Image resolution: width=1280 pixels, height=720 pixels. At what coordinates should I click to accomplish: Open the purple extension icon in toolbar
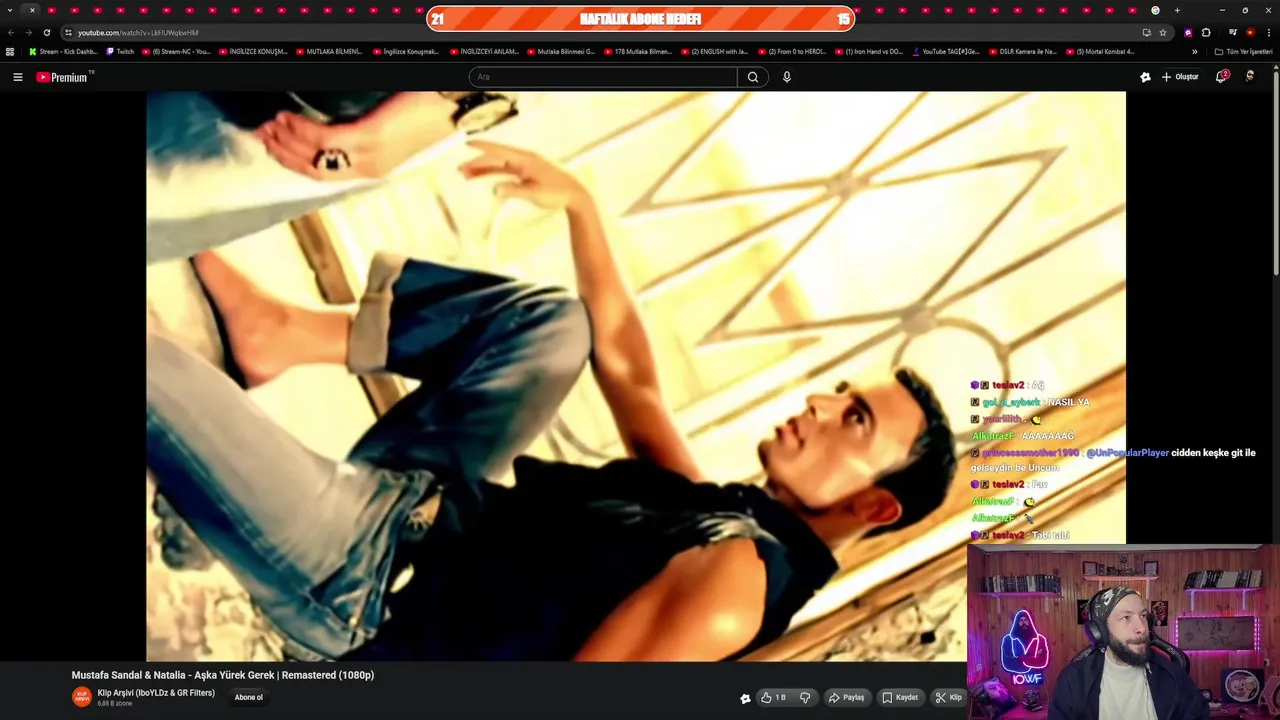coord(1188,33)
